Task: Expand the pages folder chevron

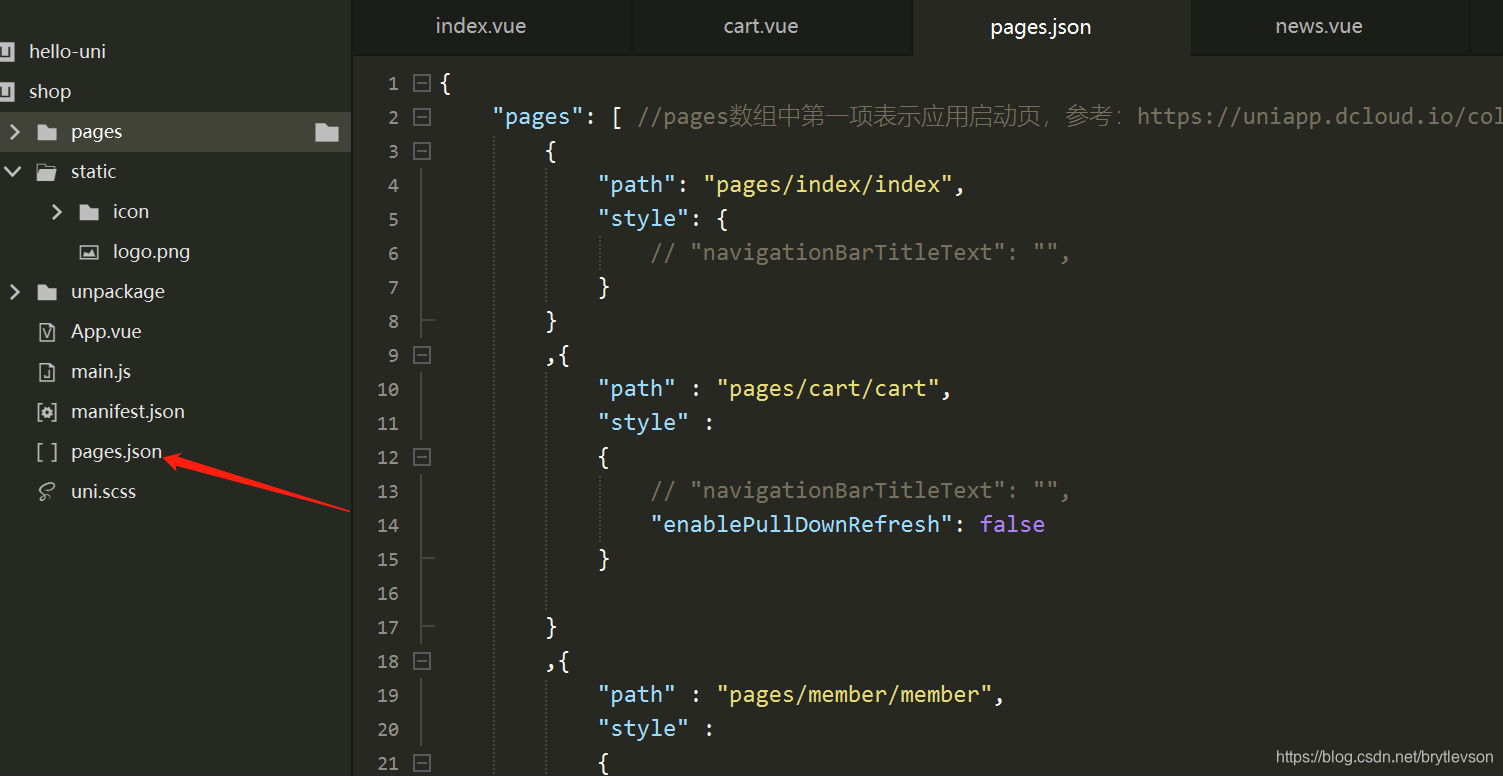Action: (x=14, y=132)
